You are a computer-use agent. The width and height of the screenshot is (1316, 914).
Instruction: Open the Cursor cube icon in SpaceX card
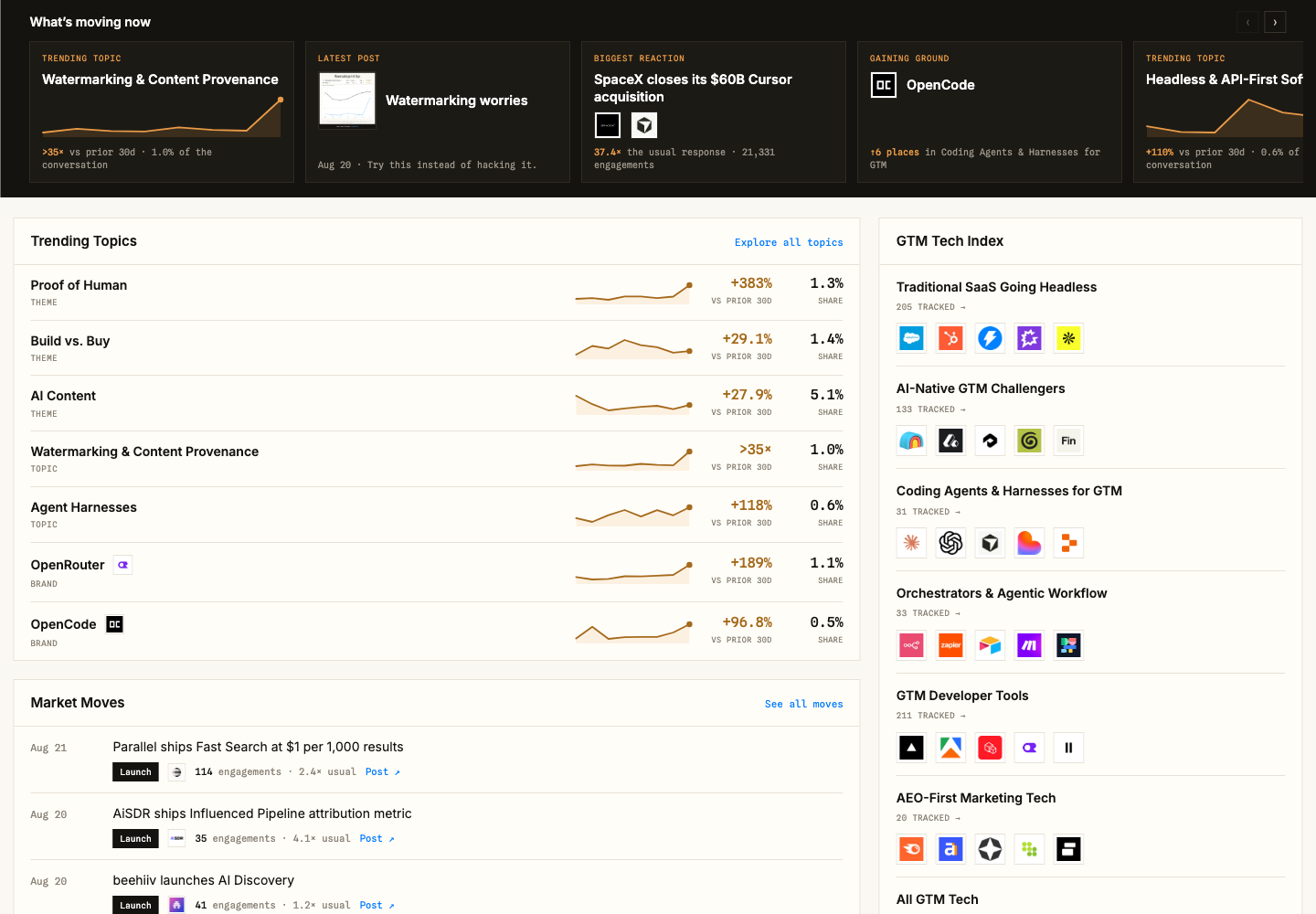tap(644, 125)
